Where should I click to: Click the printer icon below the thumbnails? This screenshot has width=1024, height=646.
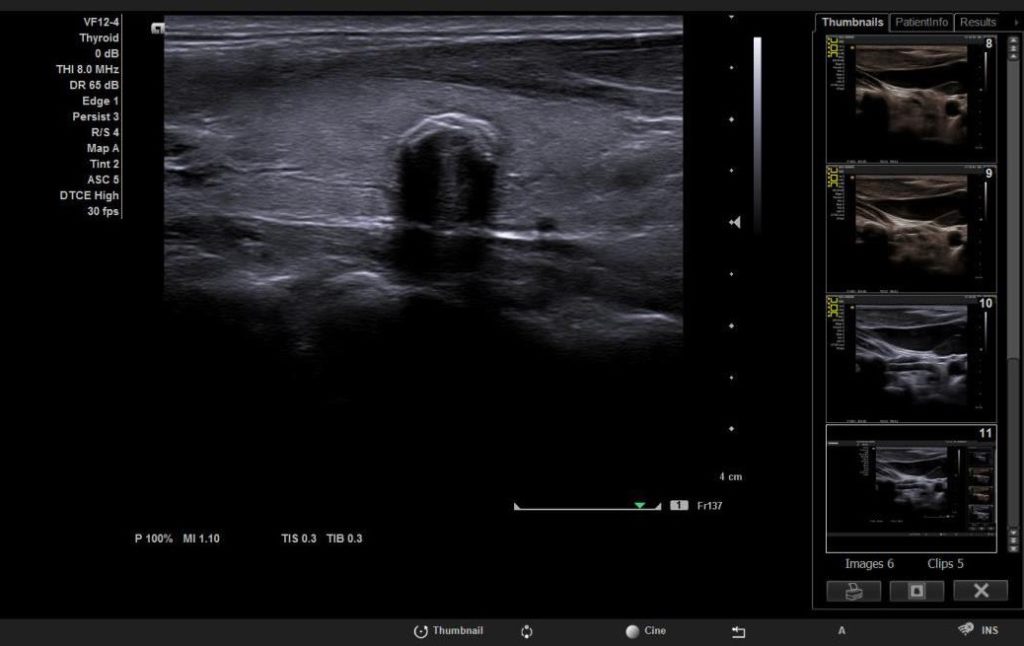tap(853, 591)
